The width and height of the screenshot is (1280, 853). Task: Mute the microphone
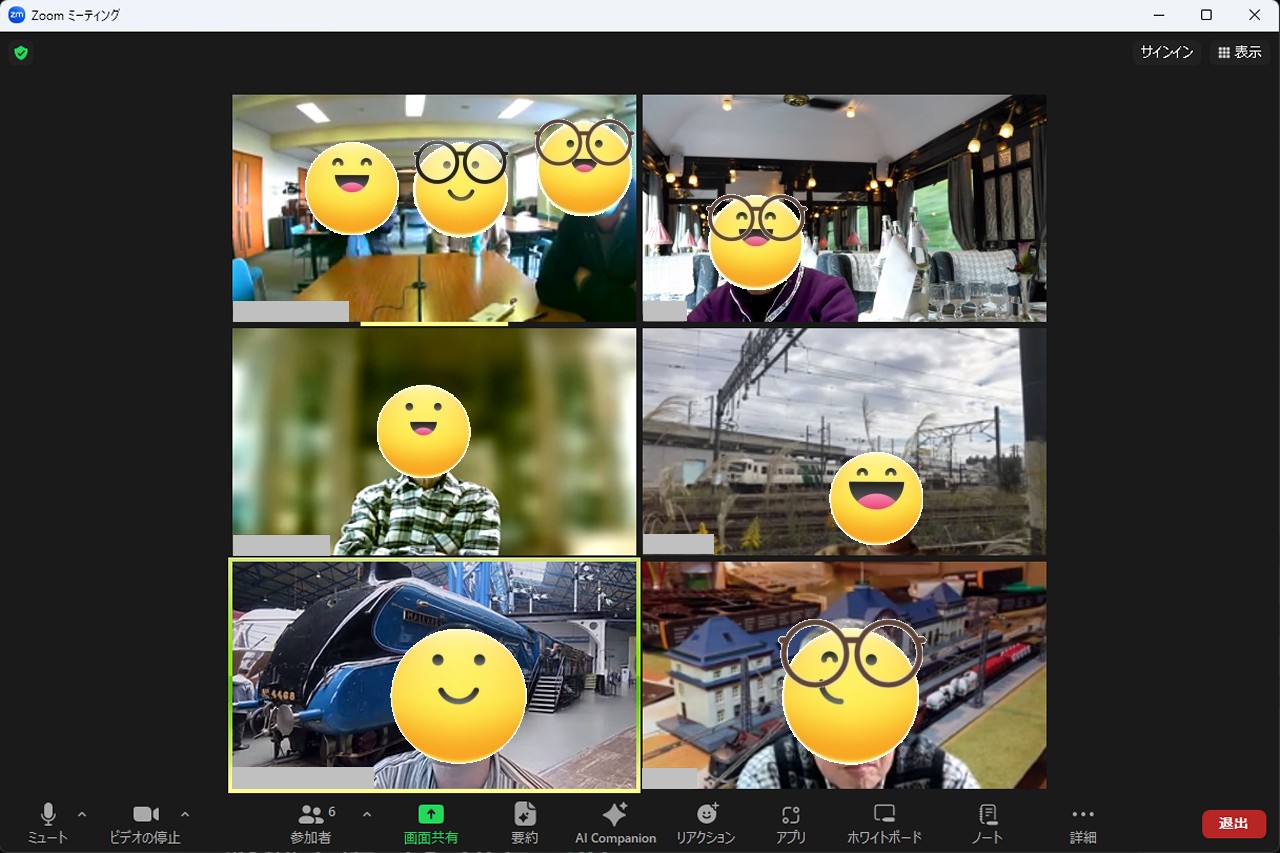click(x=47, y=823)
